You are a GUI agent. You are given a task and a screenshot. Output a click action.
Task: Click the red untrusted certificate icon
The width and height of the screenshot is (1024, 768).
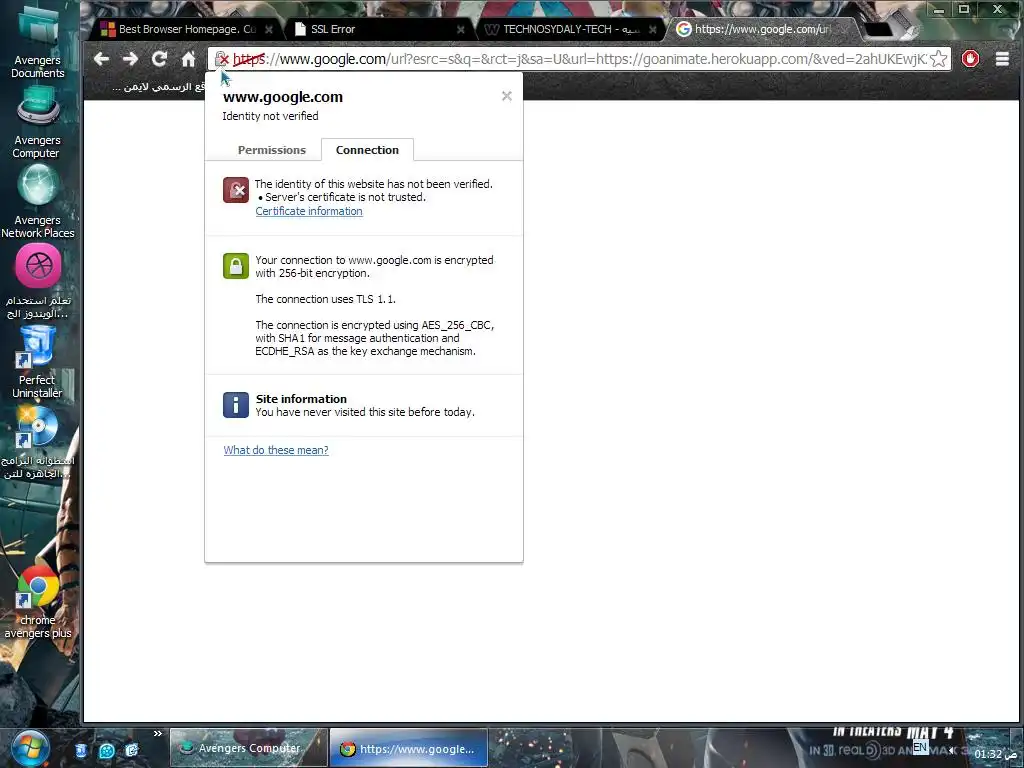tap(236, 190)
